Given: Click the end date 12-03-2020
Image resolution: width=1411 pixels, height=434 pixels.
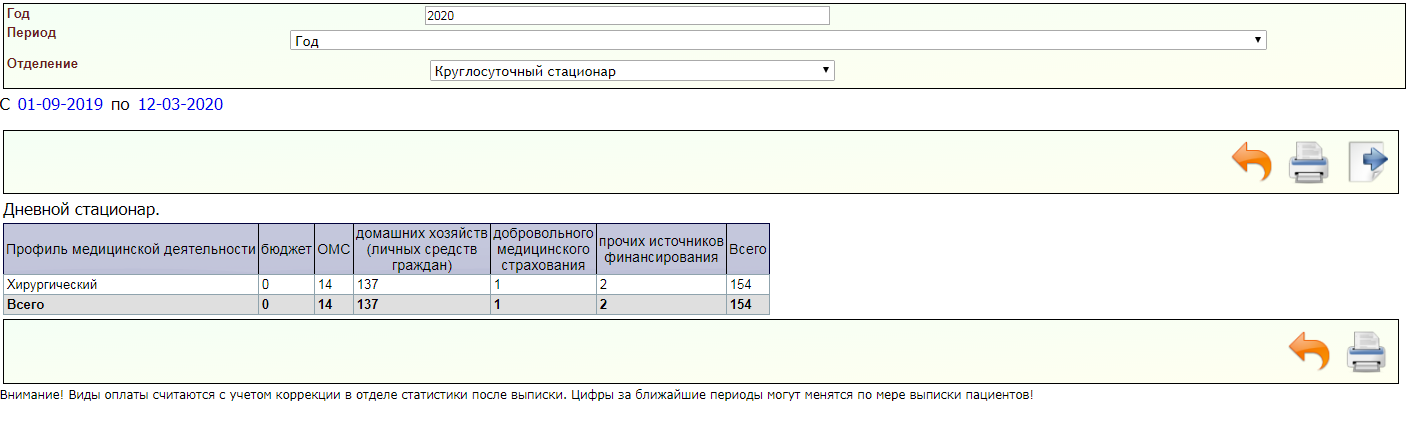Looking at the screenshot, I should pos(180,104).
